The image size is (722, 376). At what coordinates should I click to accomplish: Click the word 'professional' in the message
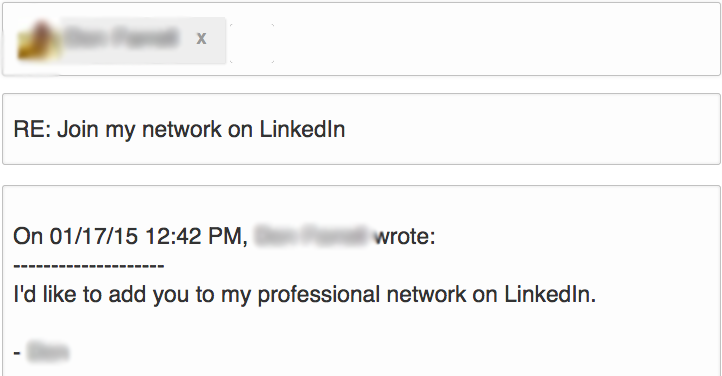click(318, 295)
